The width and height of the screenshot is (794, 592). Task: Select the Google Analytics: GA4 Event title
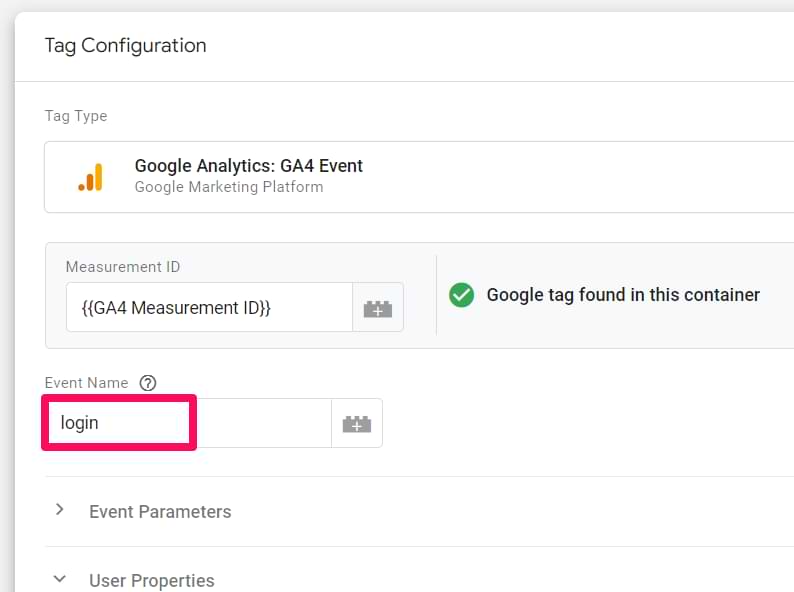coord(249,166)
